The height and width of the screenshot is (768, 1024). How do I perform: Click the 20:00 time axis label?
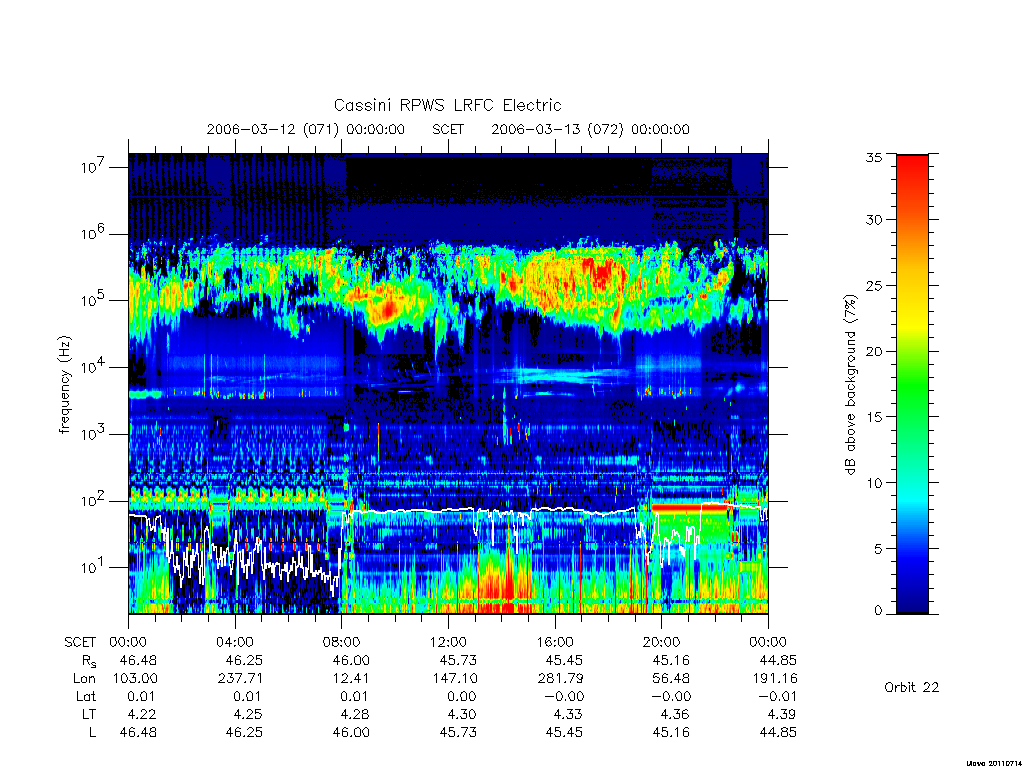[x=662, y=642]
